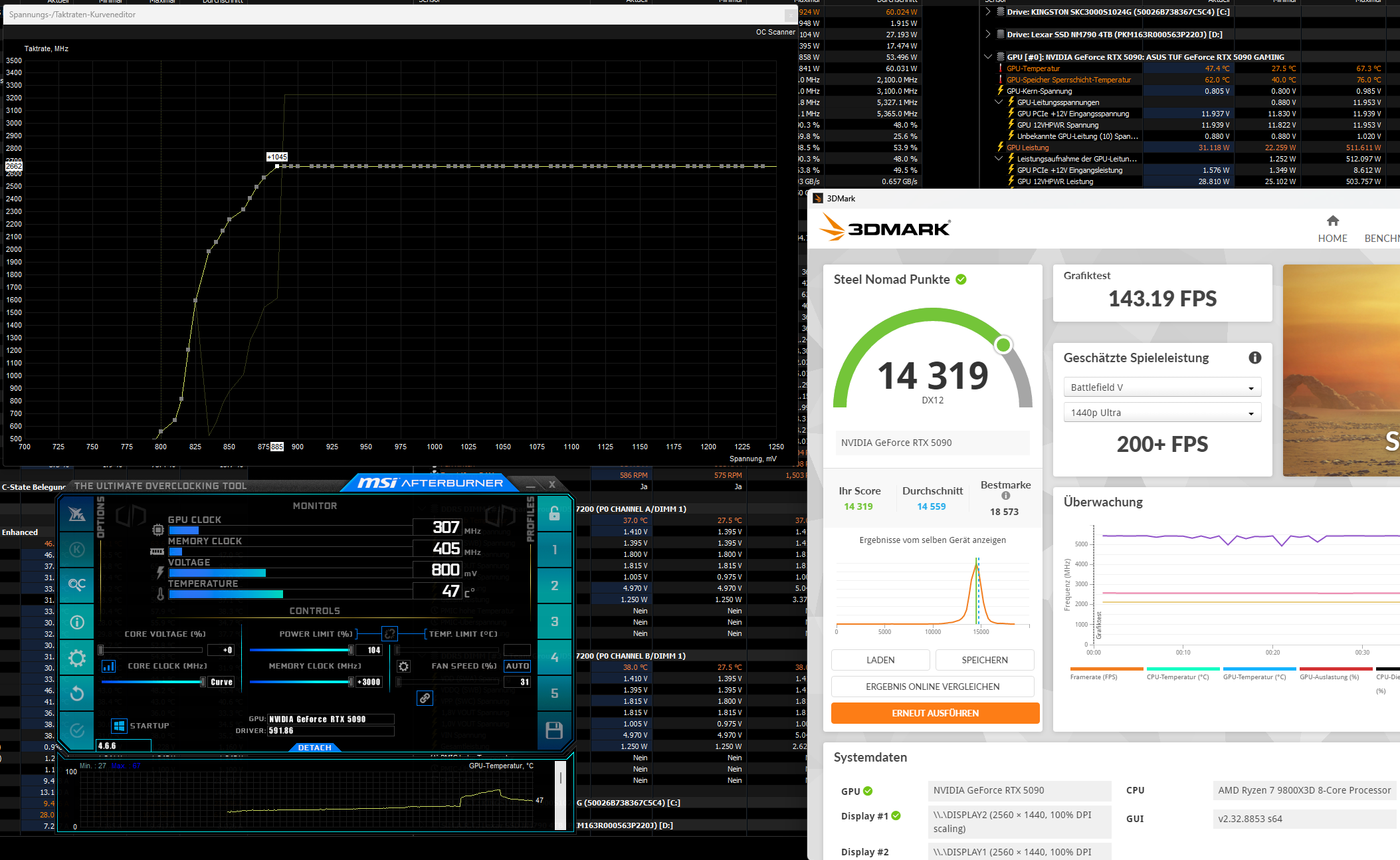Go to 3DMark HOME tab

[x=1332, y=239]
